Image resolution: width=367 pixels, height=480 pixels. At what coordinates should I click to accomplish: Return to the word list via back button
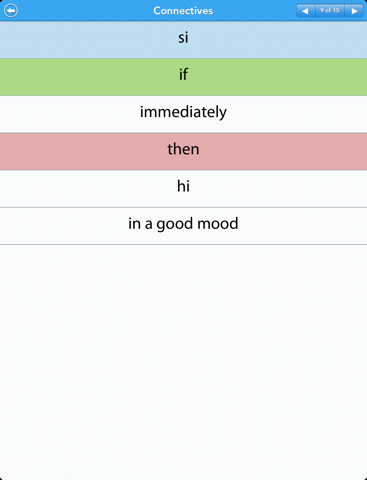click(11, 11)
